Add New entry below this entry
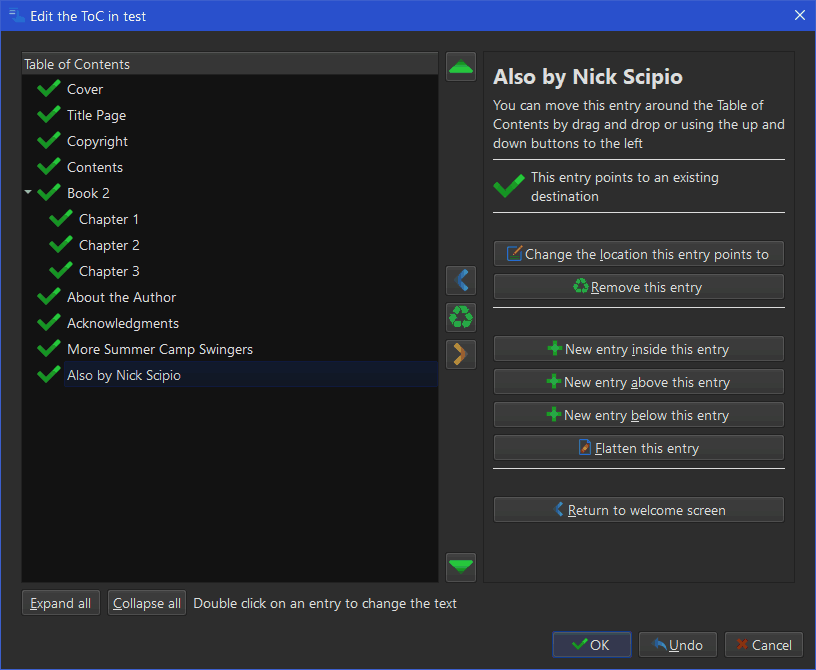 [639, 415]
